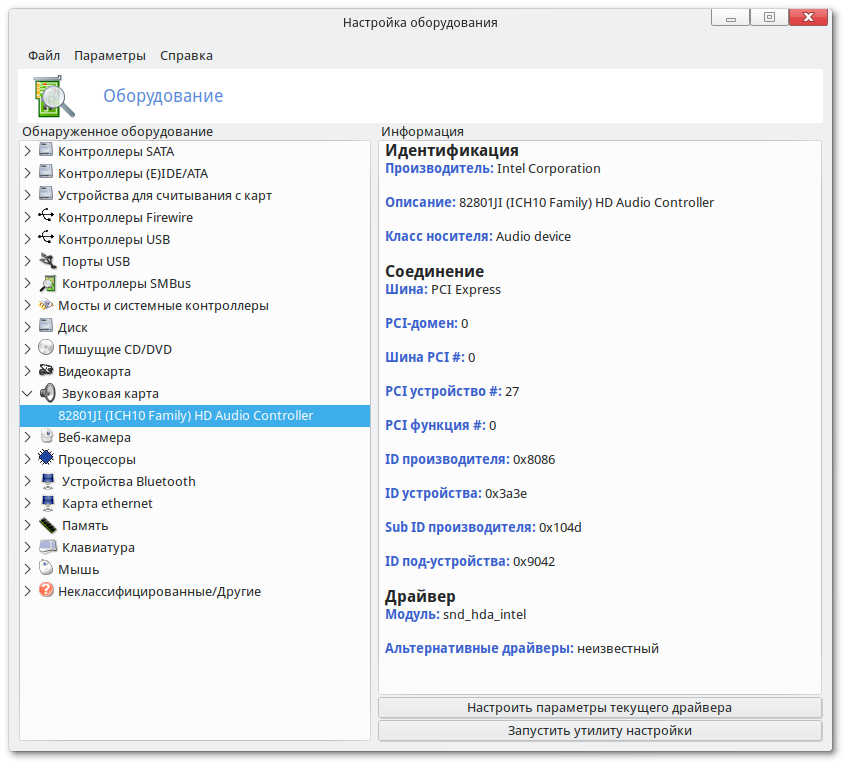Minimize the Настройка оборудования window
This screenshot has height=766, width=847.
pyautogui.click(x=730, y=17)
